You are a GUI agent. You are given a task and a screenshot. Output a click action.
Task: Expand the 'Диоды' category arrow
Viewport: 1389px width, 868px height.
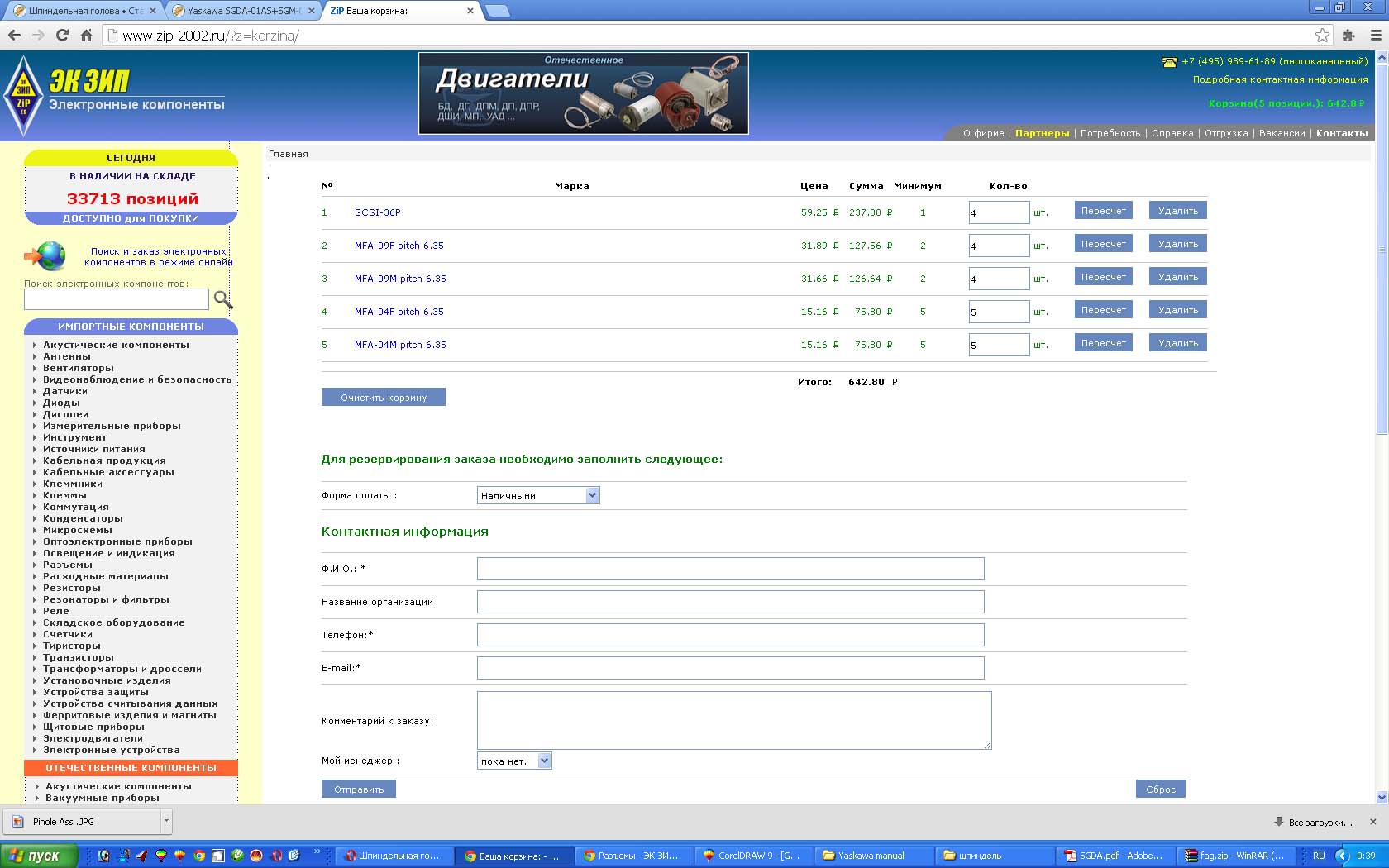[x=35, y=403]
